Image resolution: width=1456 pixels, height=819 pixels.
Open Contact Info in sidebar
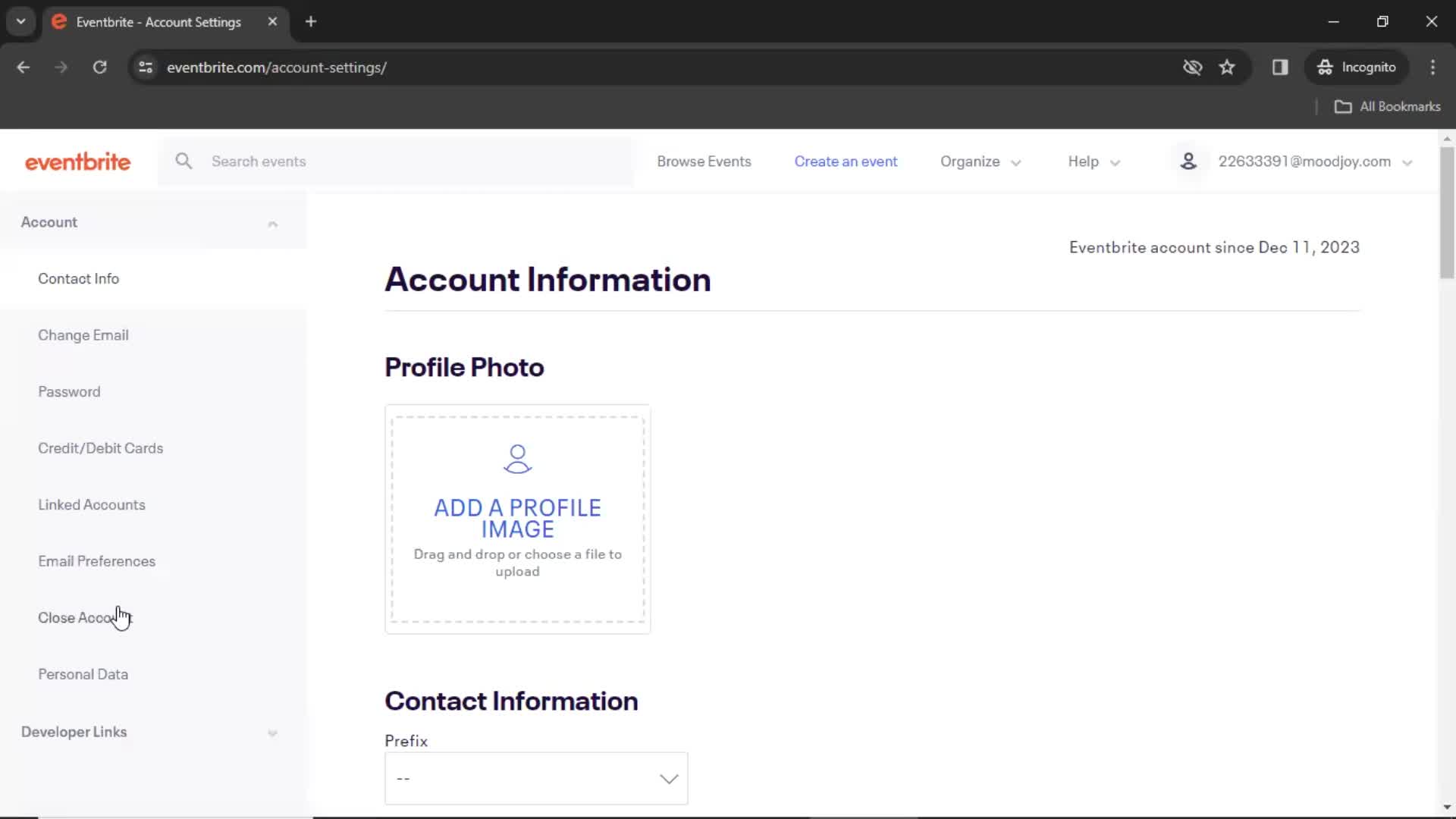(x=78, y=278)
